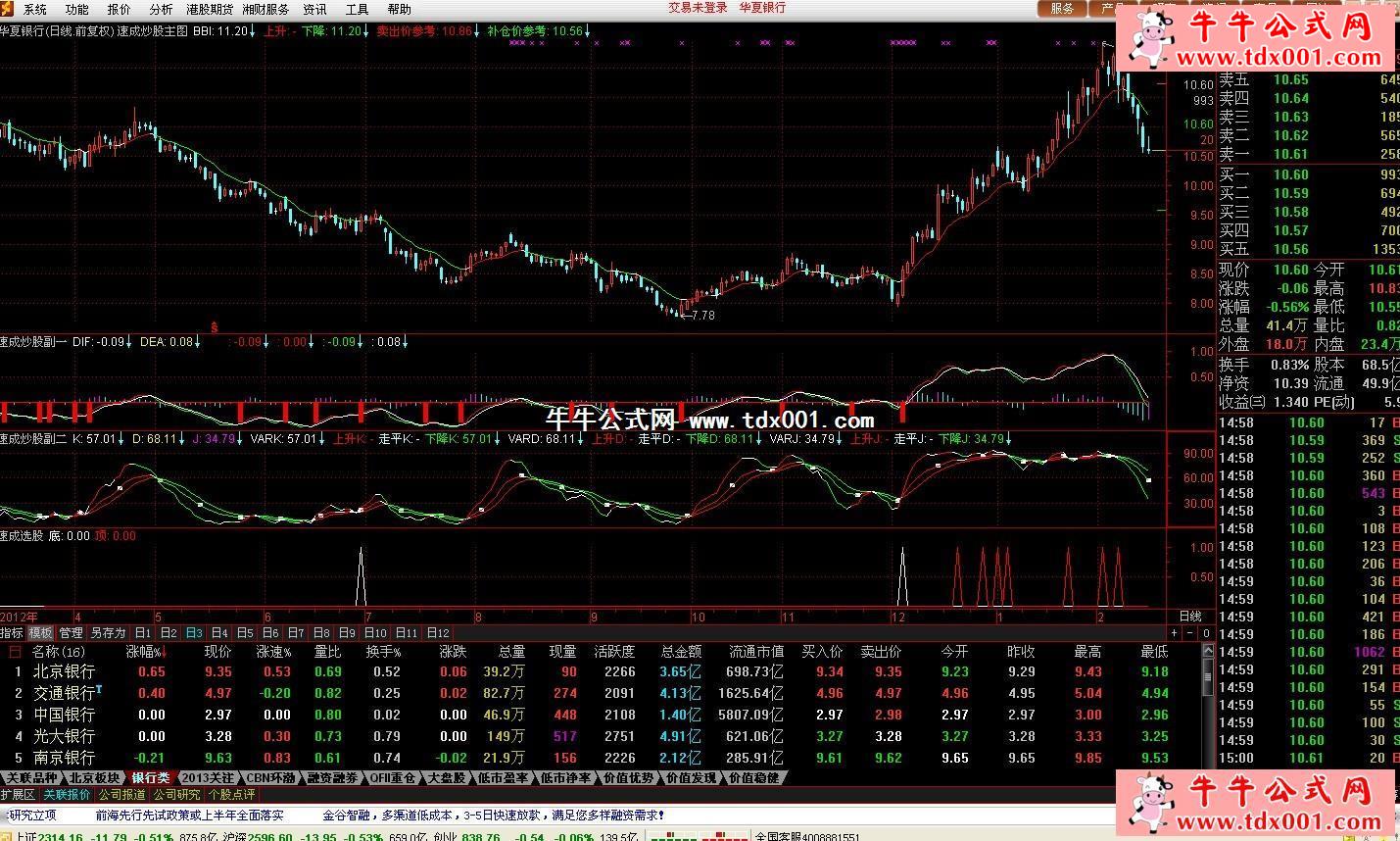Open the 港股期货 menu

[210, 9]
